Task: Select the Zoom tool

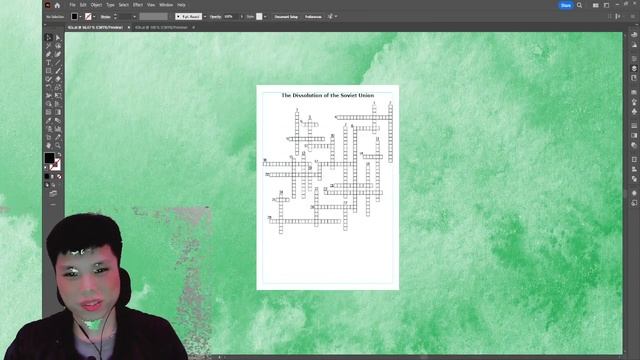Action: pos(58,146)
